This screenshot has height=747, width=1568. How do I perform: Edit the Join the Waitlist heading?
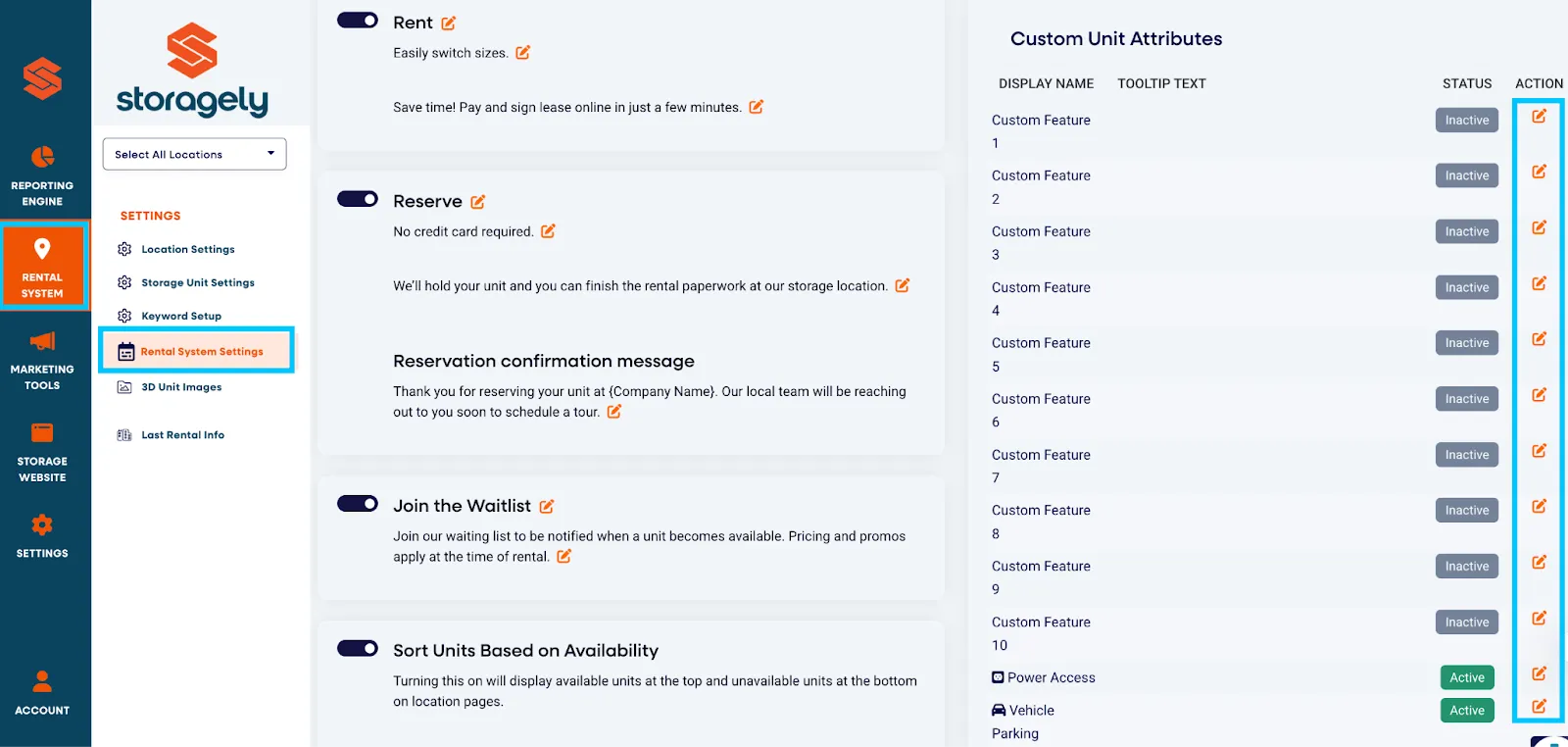coord(547,506)
